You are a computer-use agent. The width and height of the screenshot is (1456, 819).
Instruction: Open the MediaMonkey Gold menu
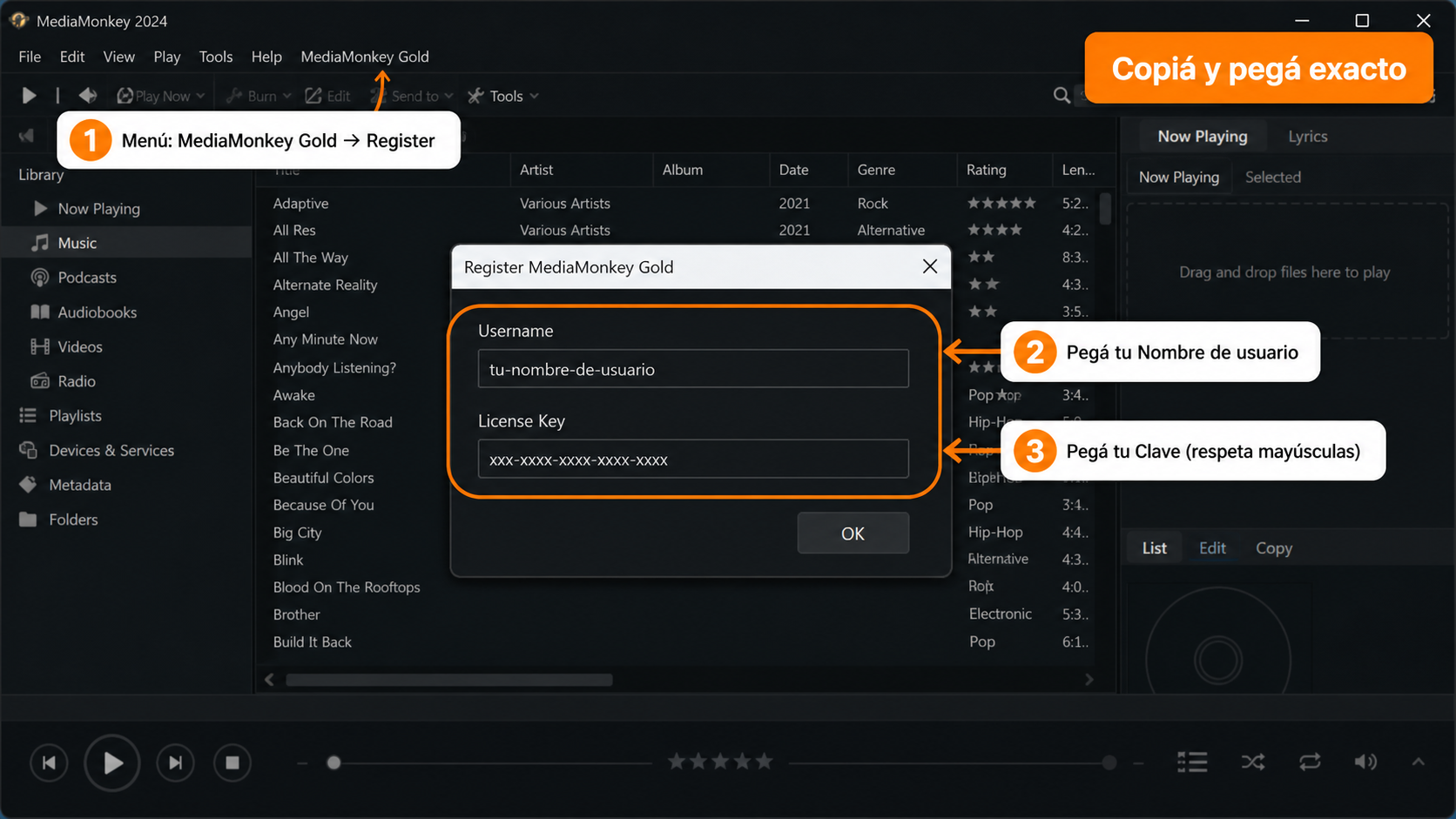click(x=365, y=57)
